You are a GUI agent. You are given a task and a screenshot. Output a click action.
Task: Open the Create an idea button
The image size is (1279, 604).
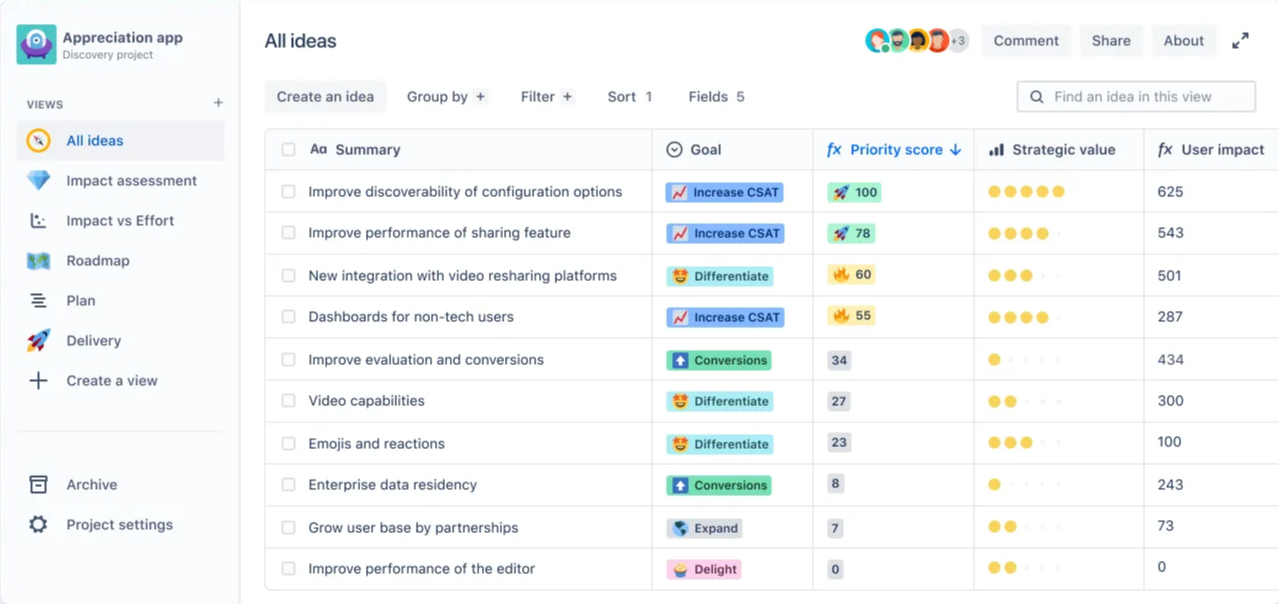pyautogui.click(x=325, y=96)
